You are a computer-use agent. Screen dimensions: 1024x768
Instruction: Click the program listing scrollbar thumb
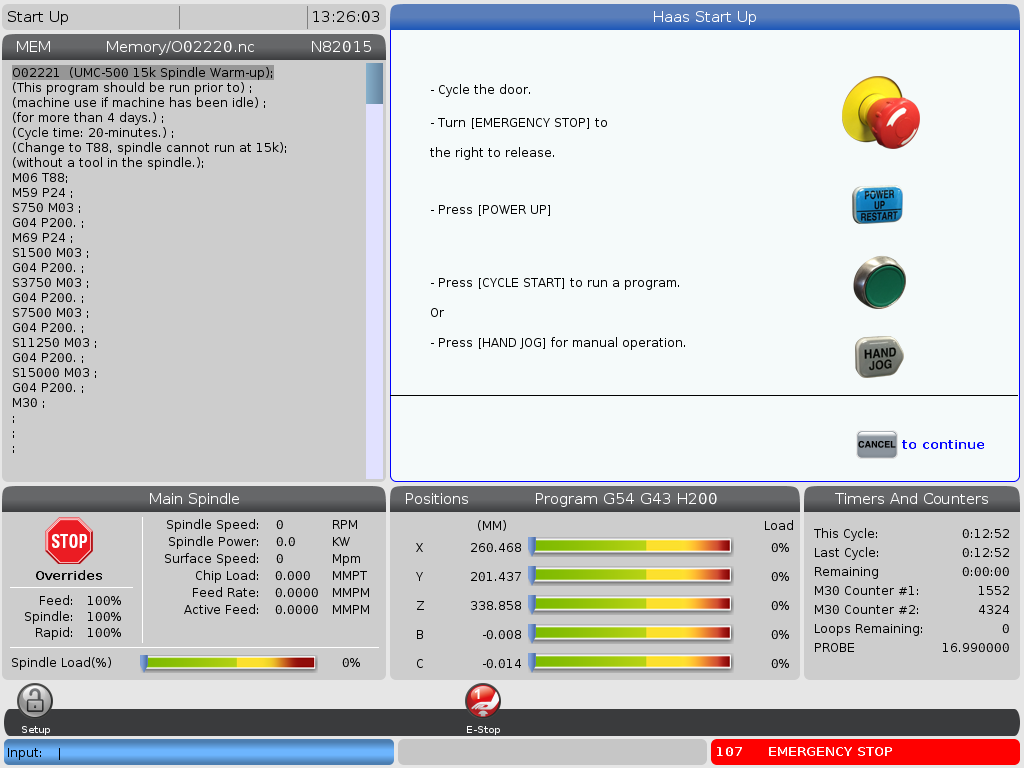(x=374, y=84)
